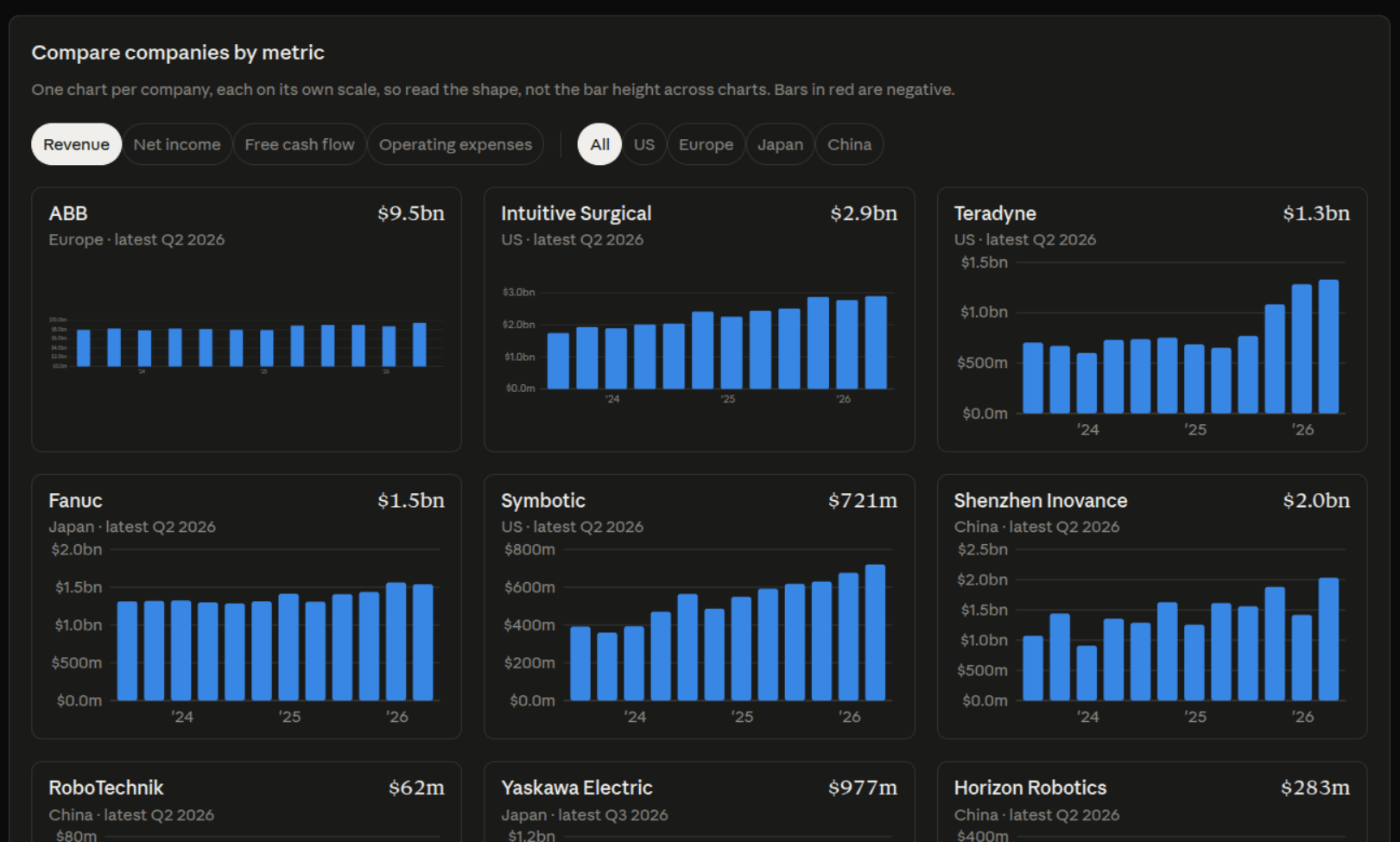Click the Shenzhen Inovance card title
The height and width of the screenshot is (842, 1400).
point(1041,501)
